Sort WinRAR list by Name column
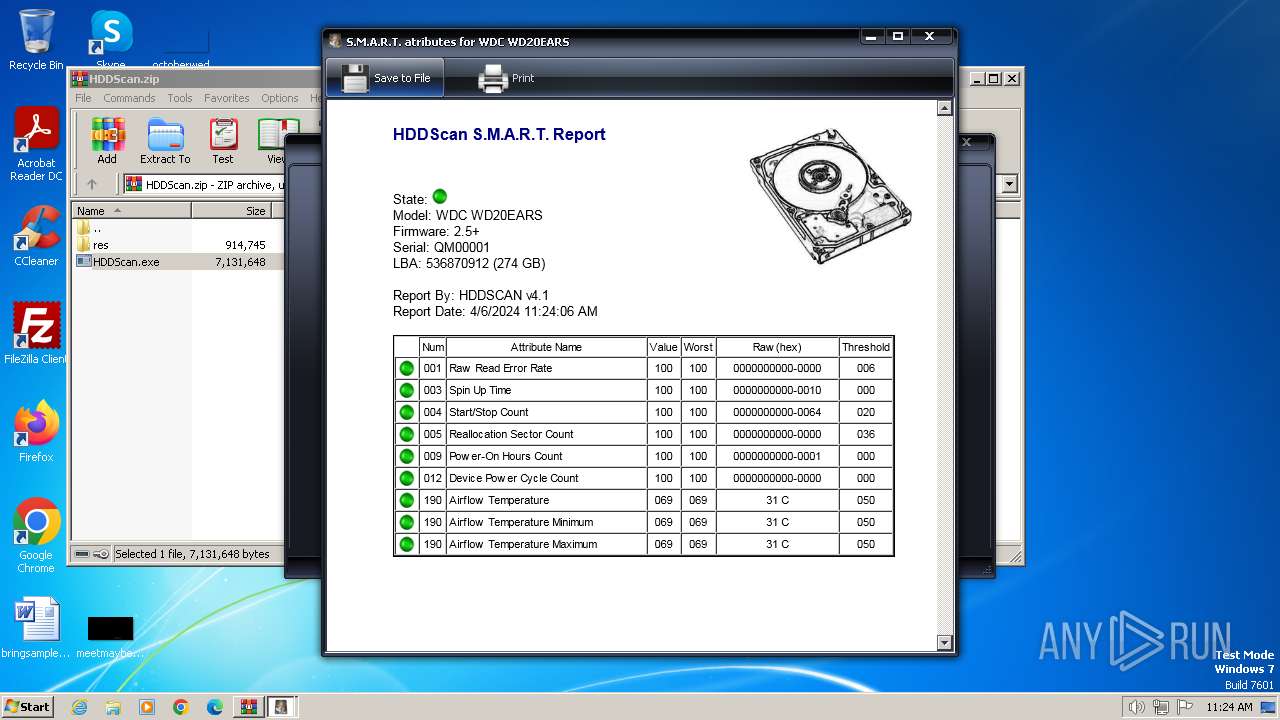This screenshot has height=720, width=1280. [132, 211]
